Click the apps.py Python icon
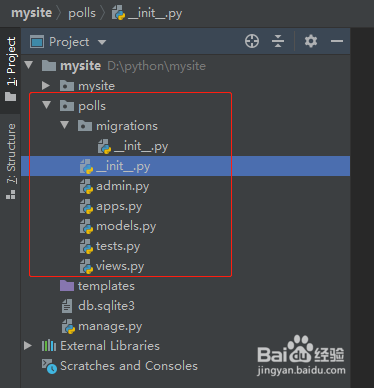The image size is (374, 388). (86, 207)
